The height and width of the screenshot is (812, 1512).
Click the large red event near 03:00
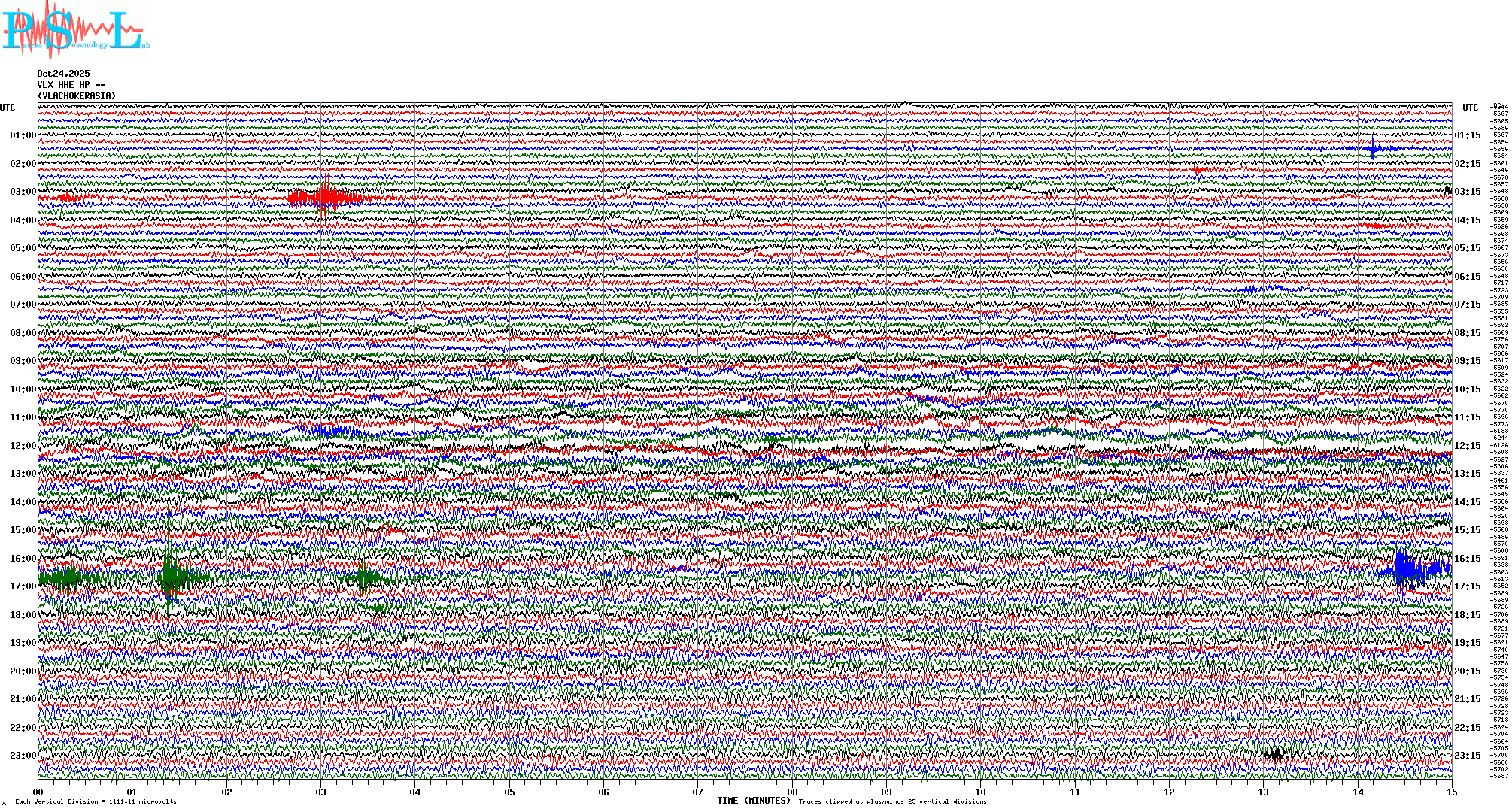325,198
